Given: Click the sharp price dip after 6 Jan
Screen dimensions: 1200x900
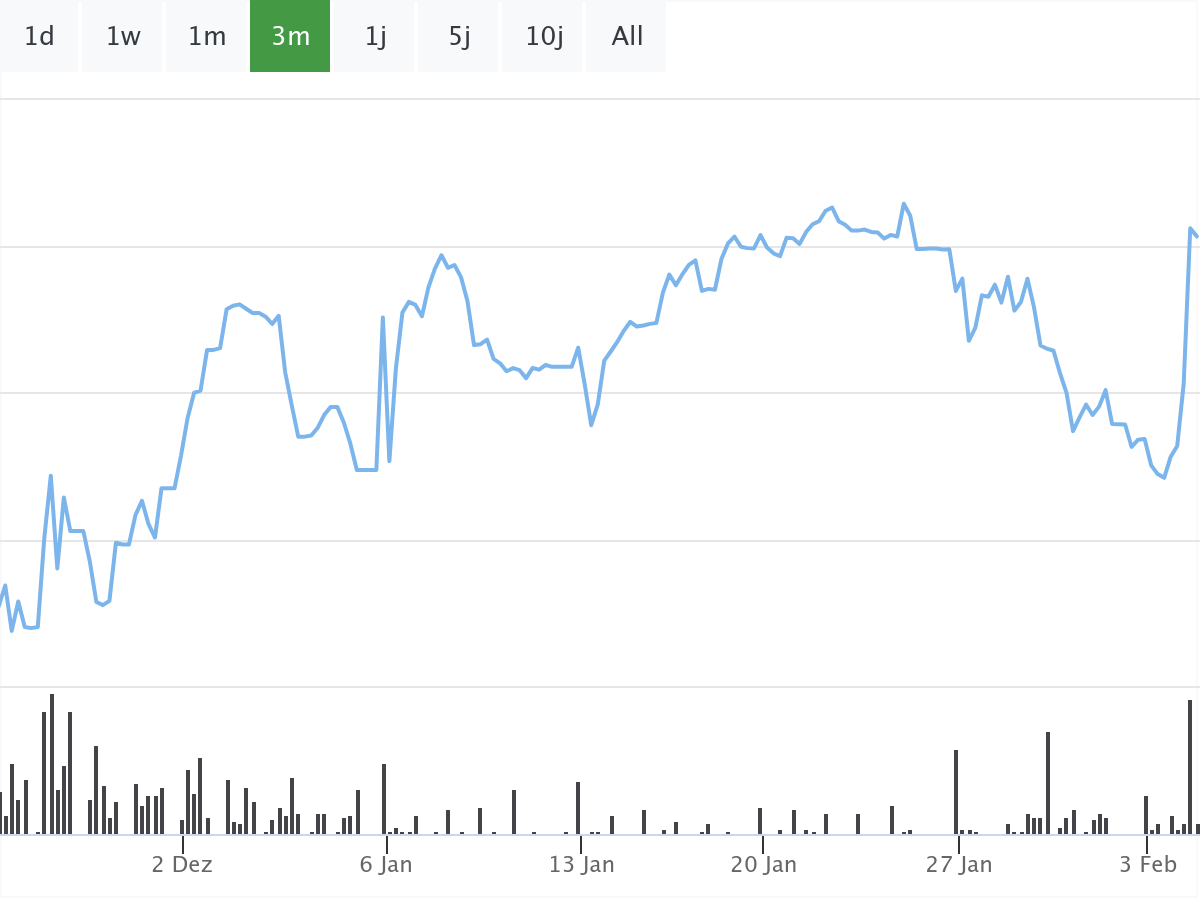Looking at the screenshot, I should (389, 461).
